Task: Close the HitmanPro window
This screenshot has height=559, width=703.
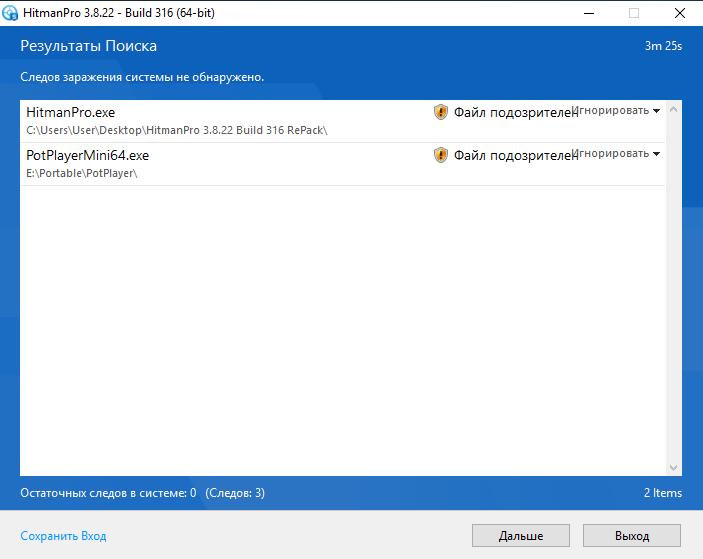Action: tap(680, 13)
